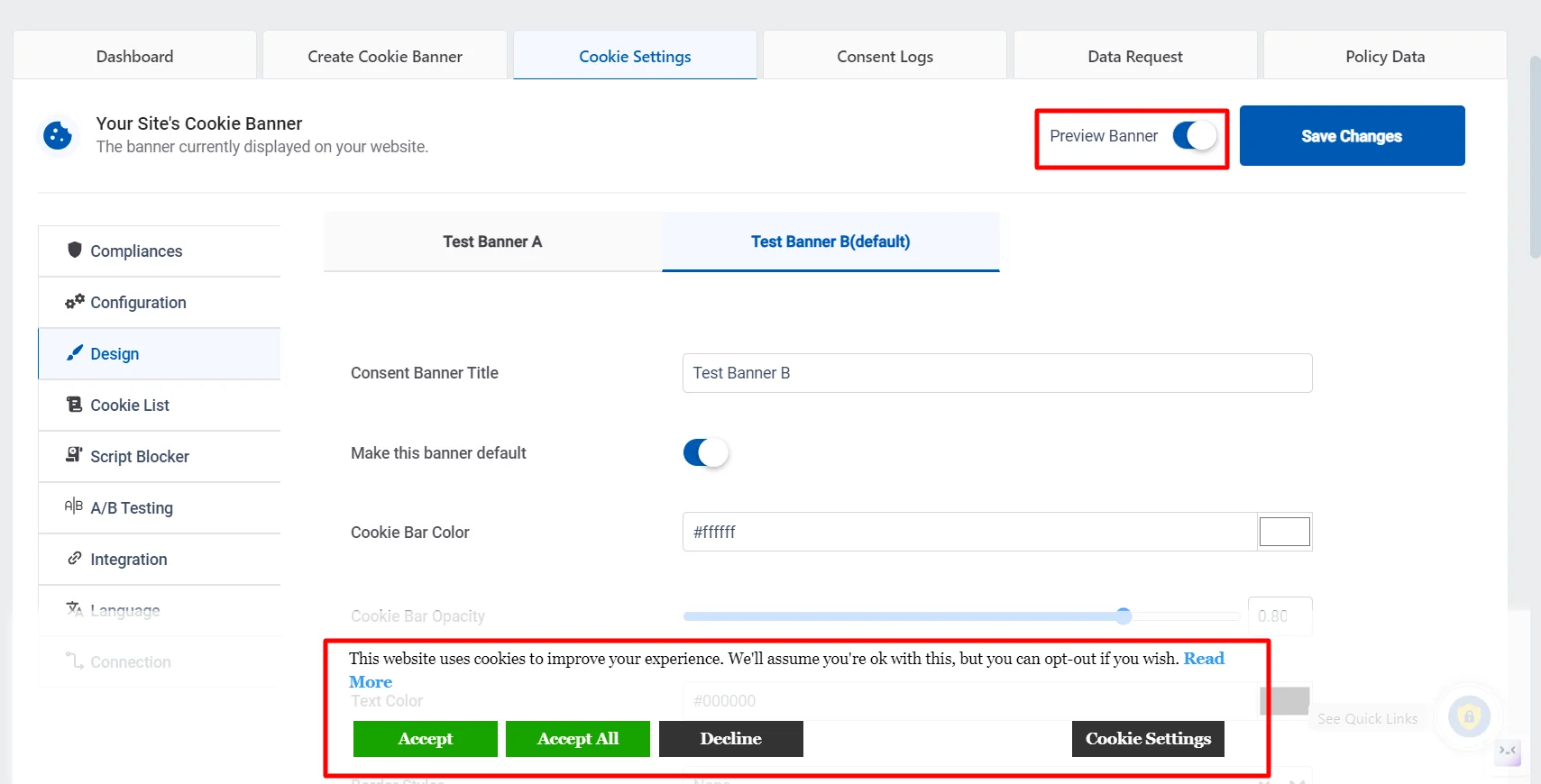Click Accept All in the cookie banner
Image resolution: width=1541 pixels, height=784 pixels.
(x=578, y=739)
